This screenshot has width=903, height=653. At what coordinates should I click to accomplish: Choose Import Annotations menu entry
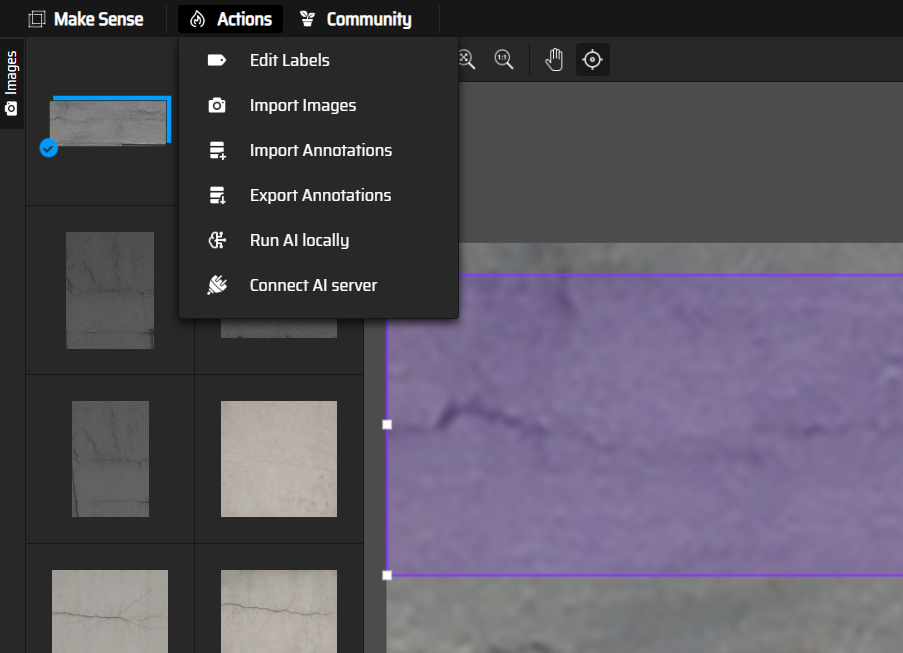(x=318, y=150)
